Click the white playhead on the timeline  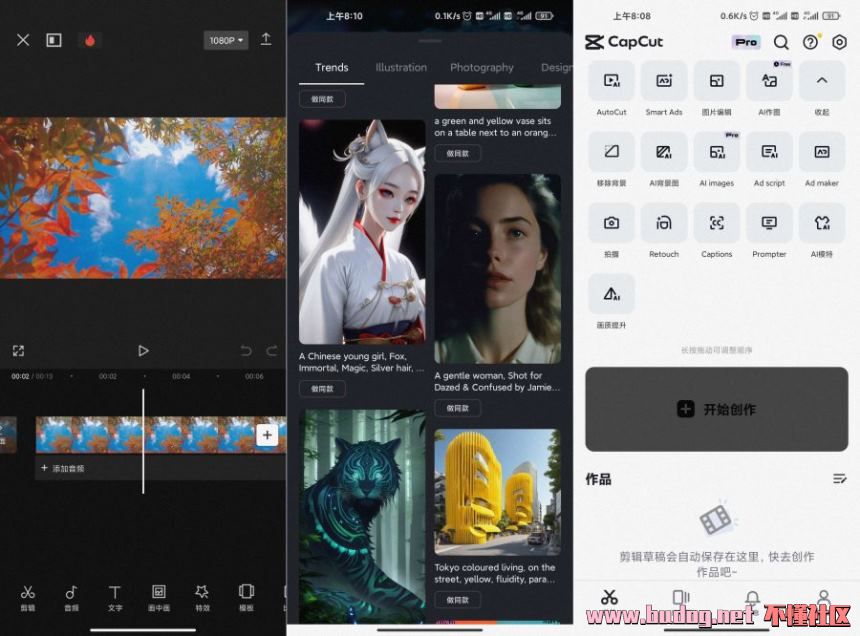pyautogui.click(x=143, y=440)
